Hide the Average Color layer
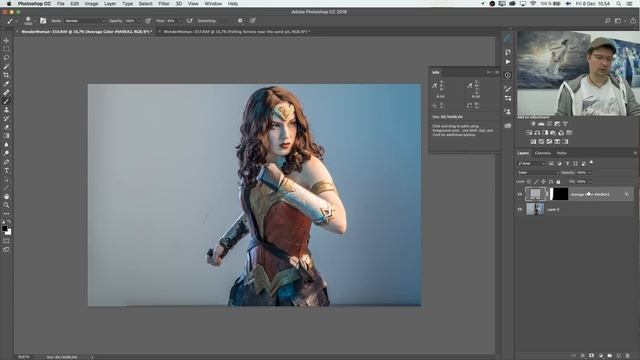The image size is (640, 360). point(520,194)
